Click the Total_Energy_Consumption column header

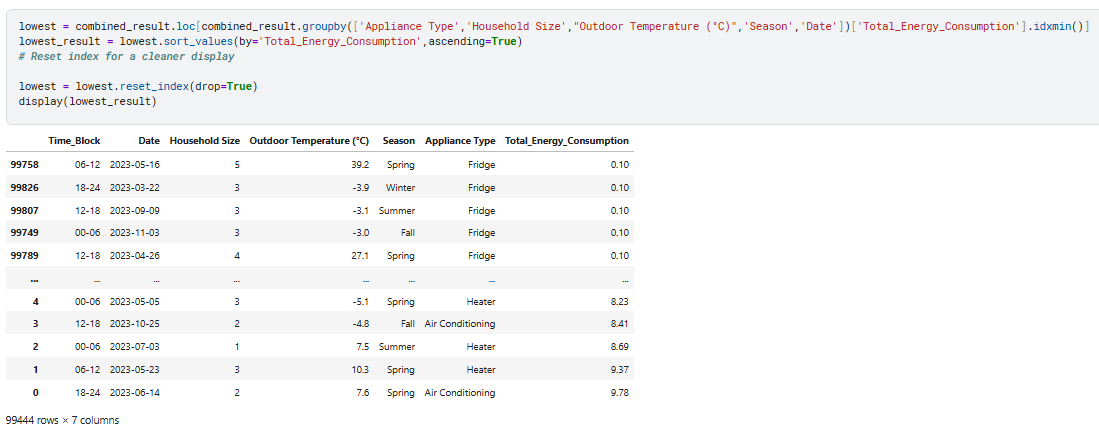(x=567, y=141)
